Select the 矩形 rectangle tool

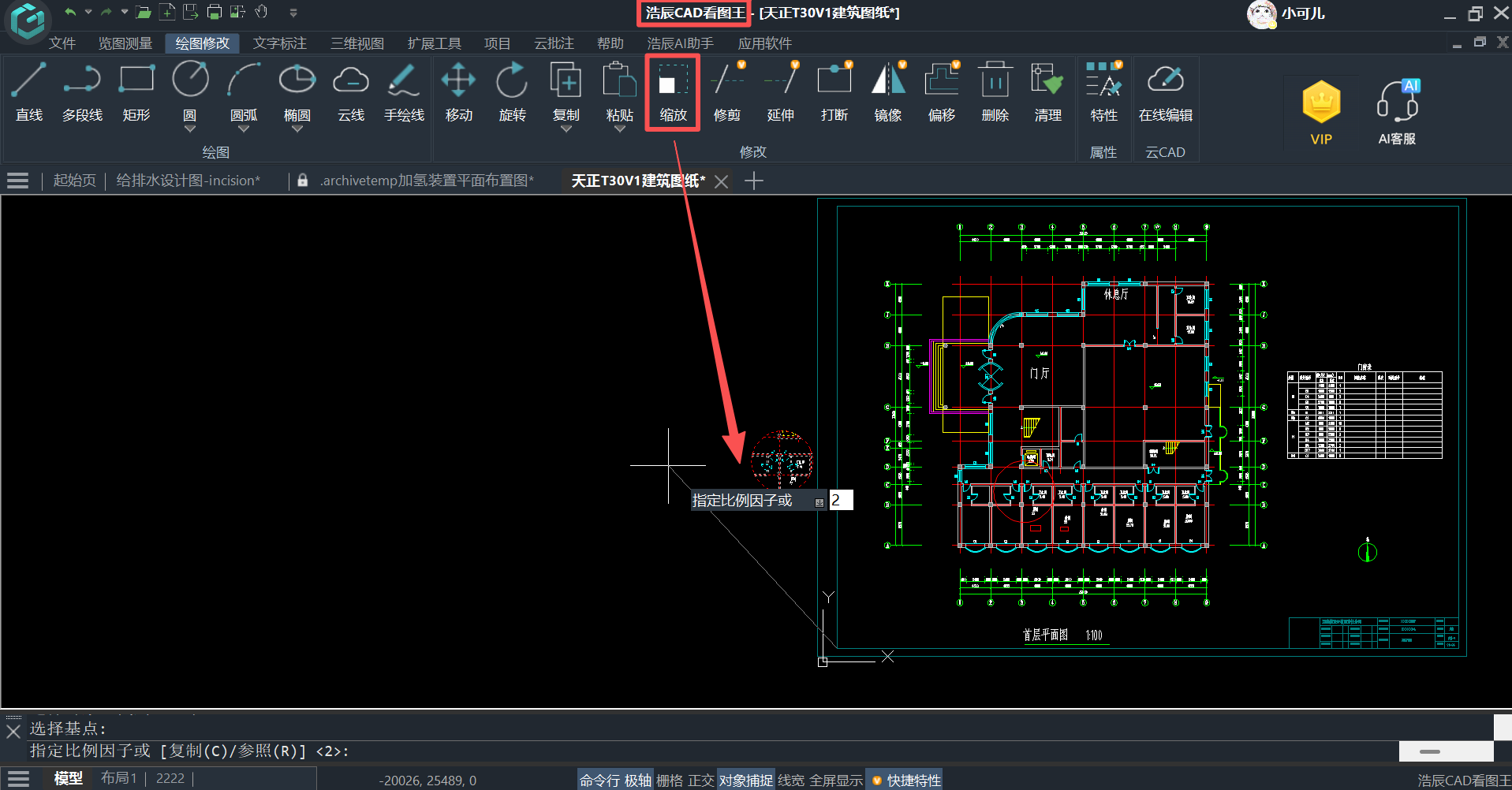coord(136,93)
